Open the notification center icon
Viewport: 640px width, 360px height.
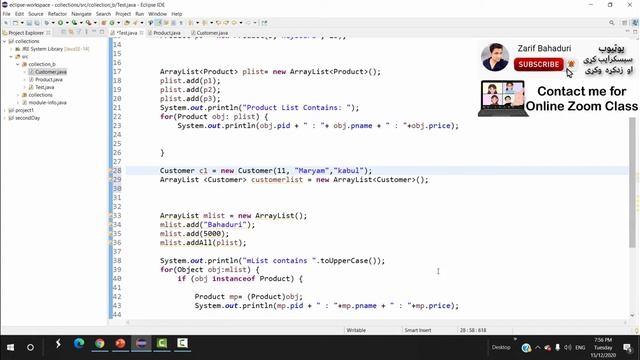point(627,348)
